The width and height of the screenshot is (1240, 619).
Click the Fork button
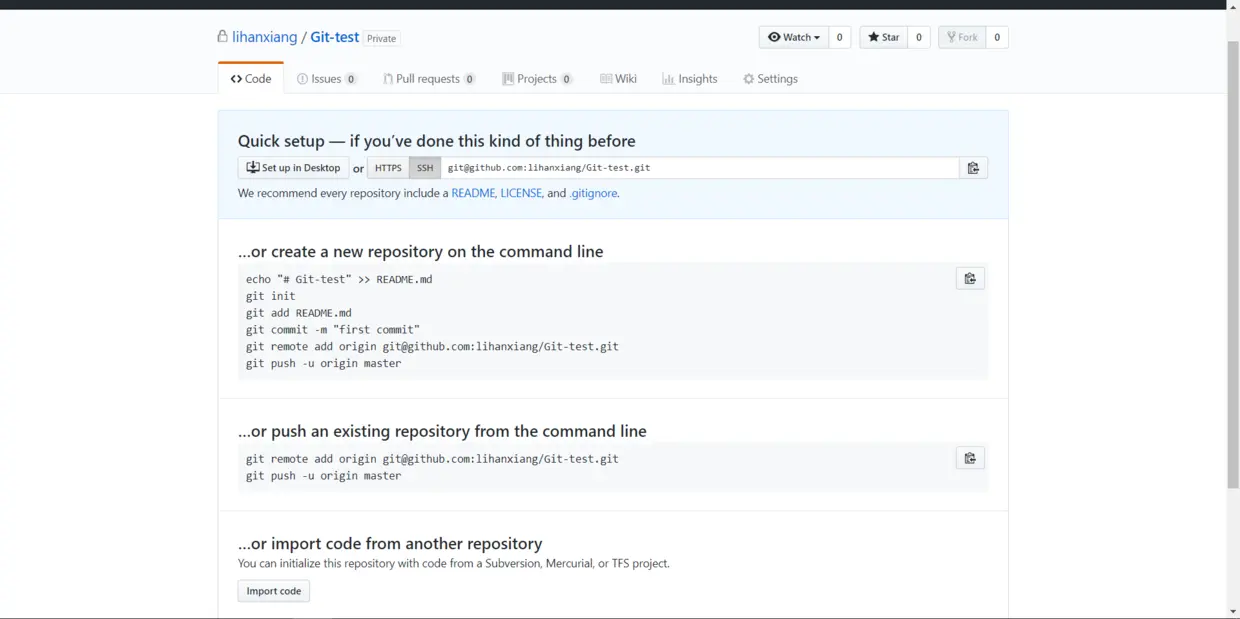pos(961,38)
